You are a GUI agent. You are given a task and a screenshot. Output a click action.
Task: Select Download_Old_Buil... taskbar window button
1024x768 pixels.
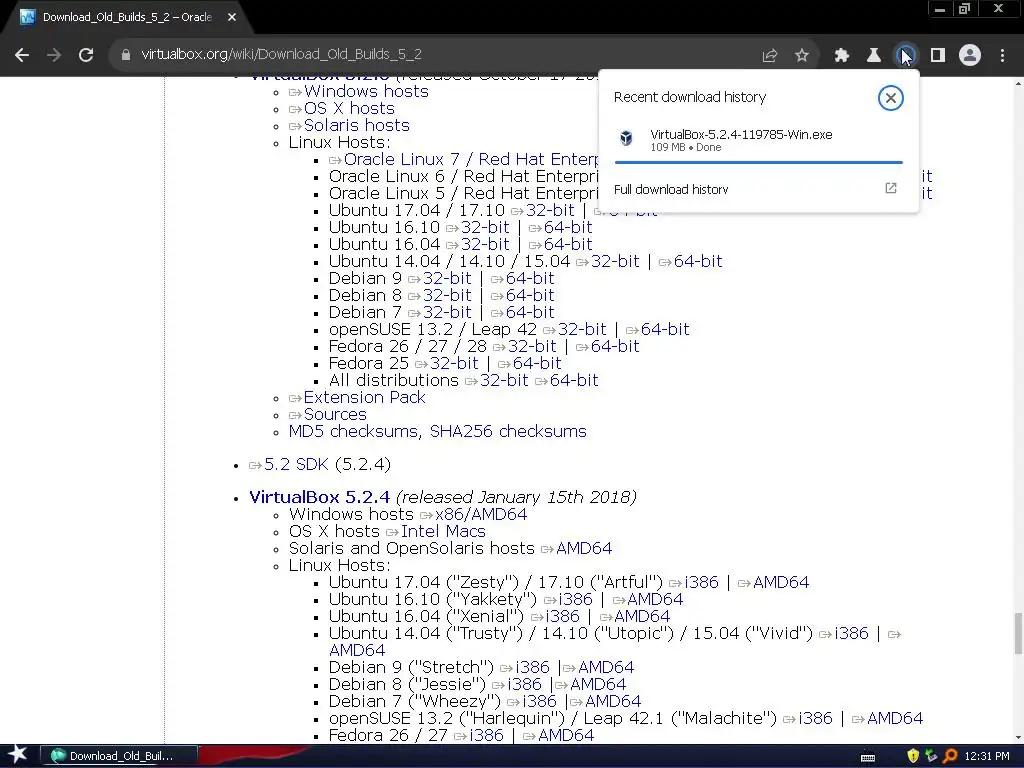coord(119,756)
